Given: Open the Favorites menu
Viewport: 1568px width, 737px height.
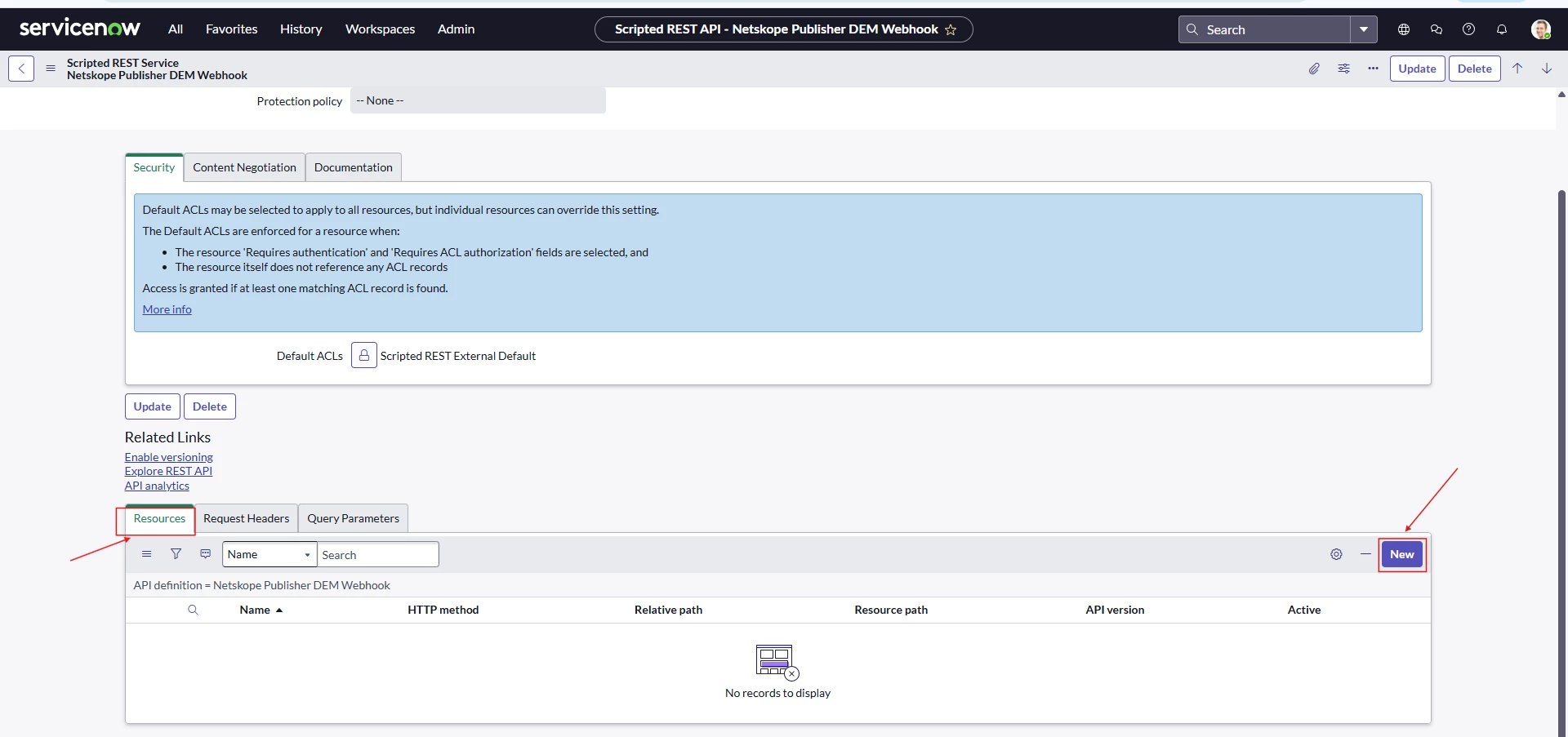Looking at the screenshot, I should click(231, 29).
